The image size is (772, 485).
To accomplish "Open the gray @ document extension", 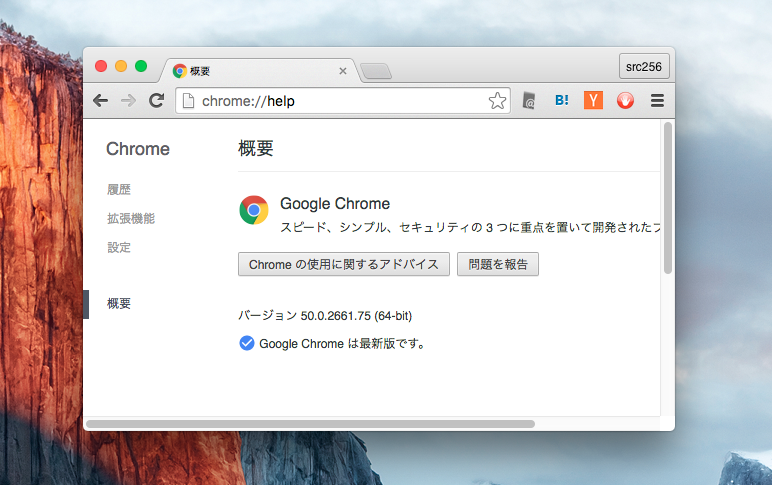I will (529, 100).
